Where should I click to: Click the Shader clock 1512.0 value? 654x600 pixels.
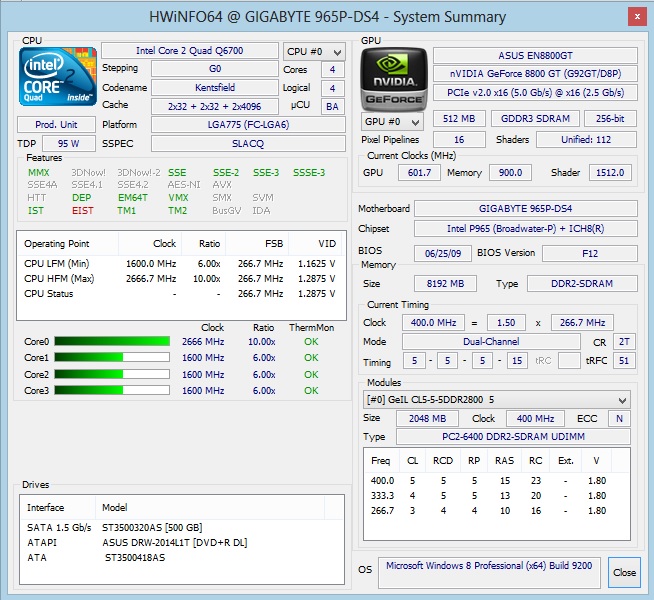pyautogui.click(x=610, y=173)
